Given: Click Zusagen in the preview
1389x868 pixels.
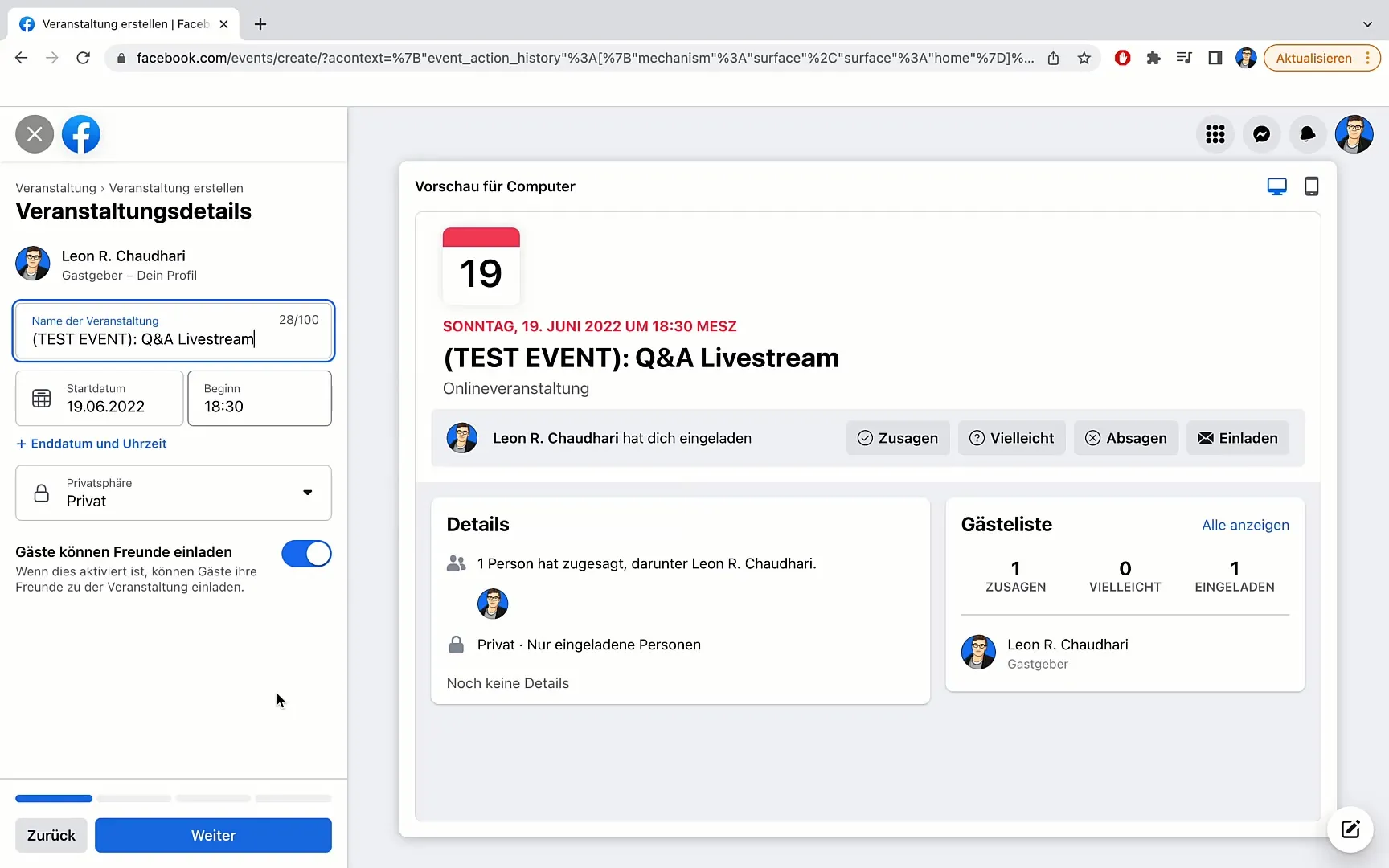Looking at the screenshot, I should [x=898, y=438].
